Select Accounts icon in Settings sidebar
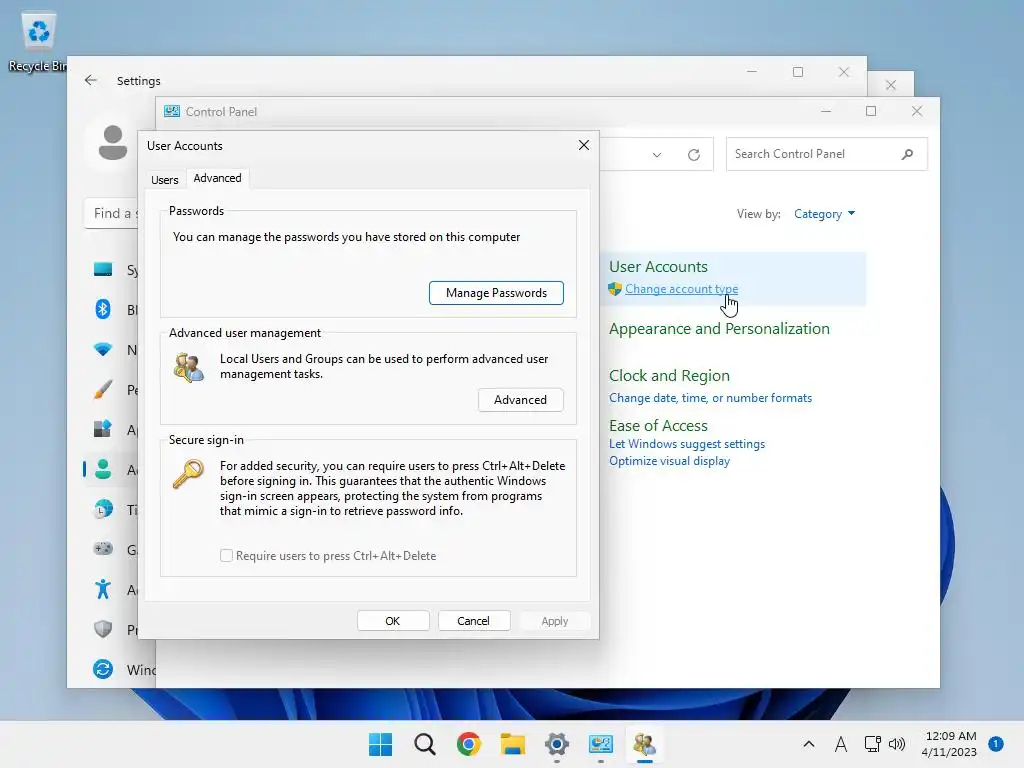The width and height of the screenshot is (1024, 768). (103, 469)
